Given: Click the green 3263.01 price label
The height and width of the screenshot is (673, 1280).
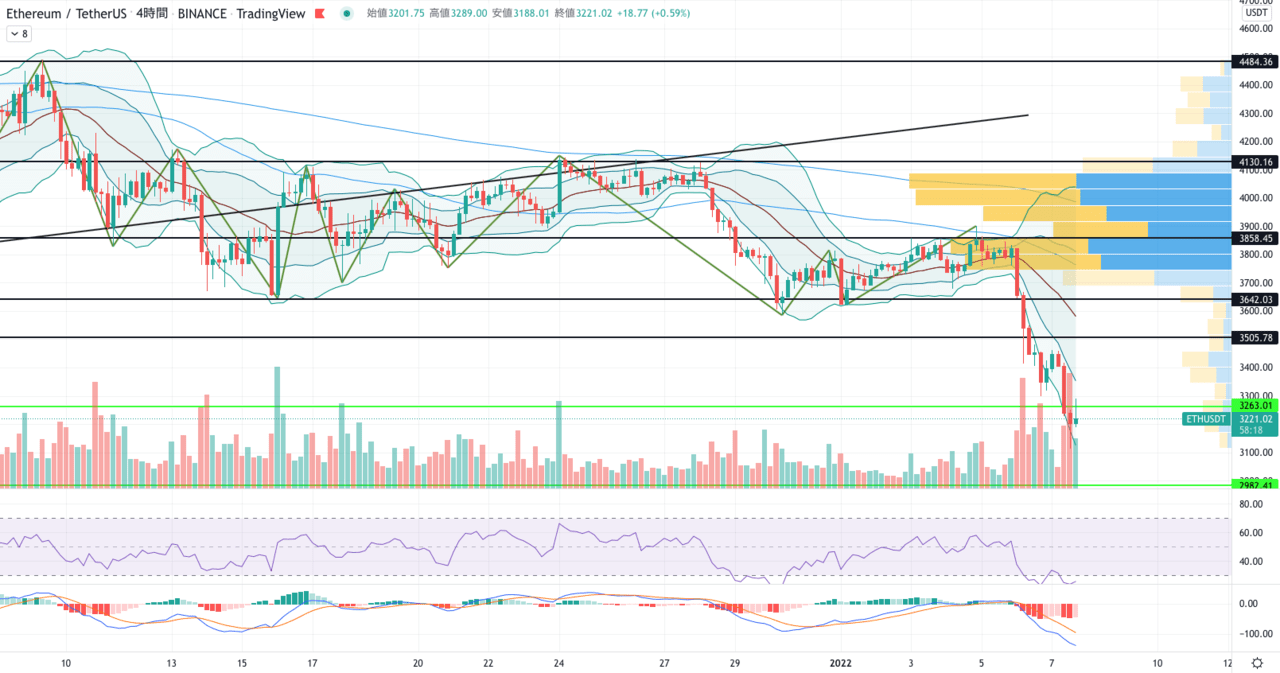Looking at the screenshot, I should pos(1255,405).
